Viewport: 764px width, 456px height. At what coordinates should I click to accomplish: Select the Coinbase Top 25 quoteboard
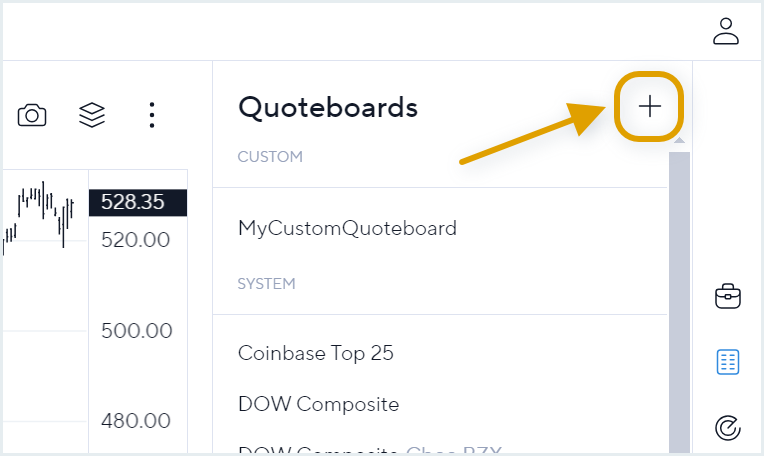pyautogui.click(x=316, y=353)
